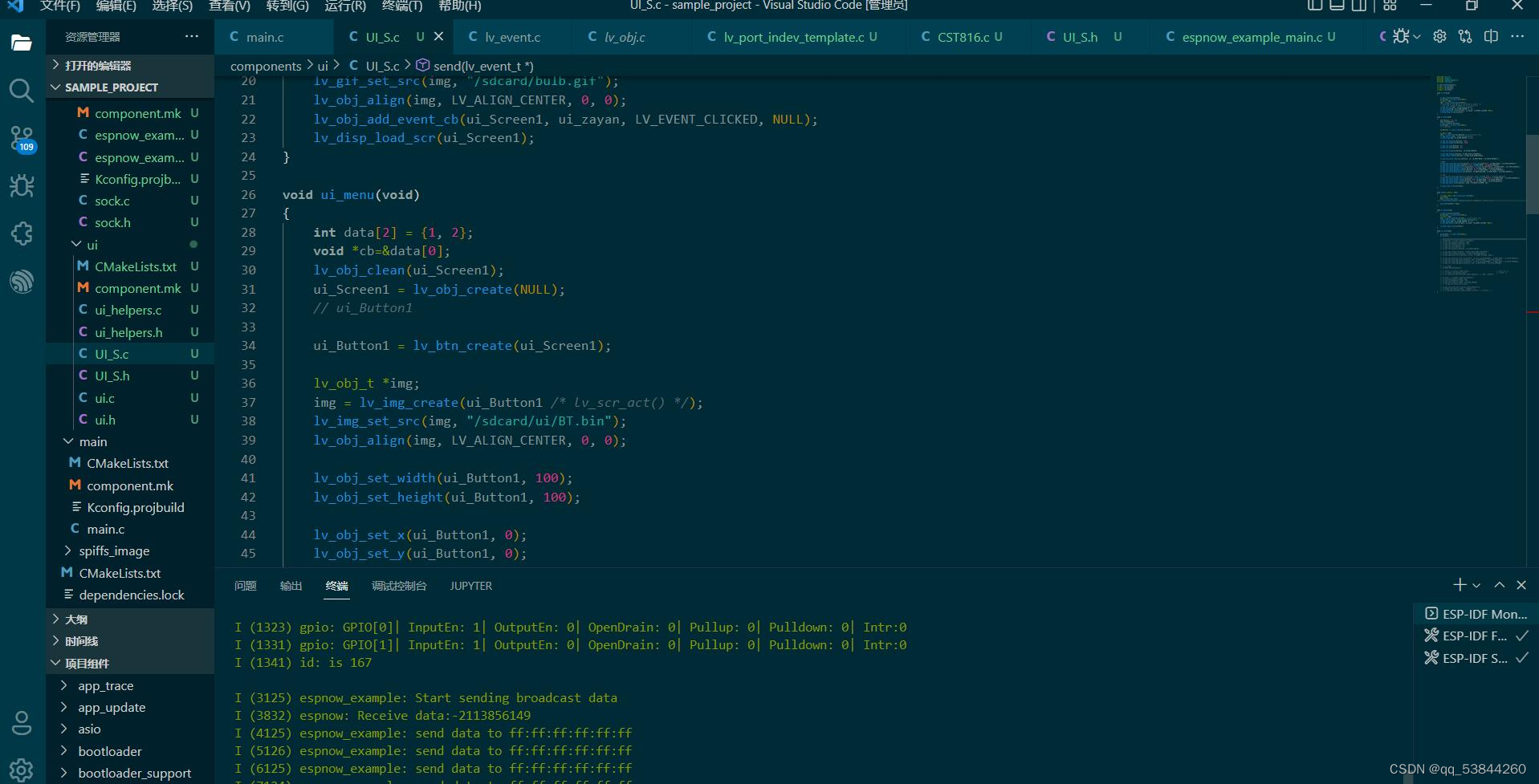Create a new terminal with plus icon

tap(1460, 585)
